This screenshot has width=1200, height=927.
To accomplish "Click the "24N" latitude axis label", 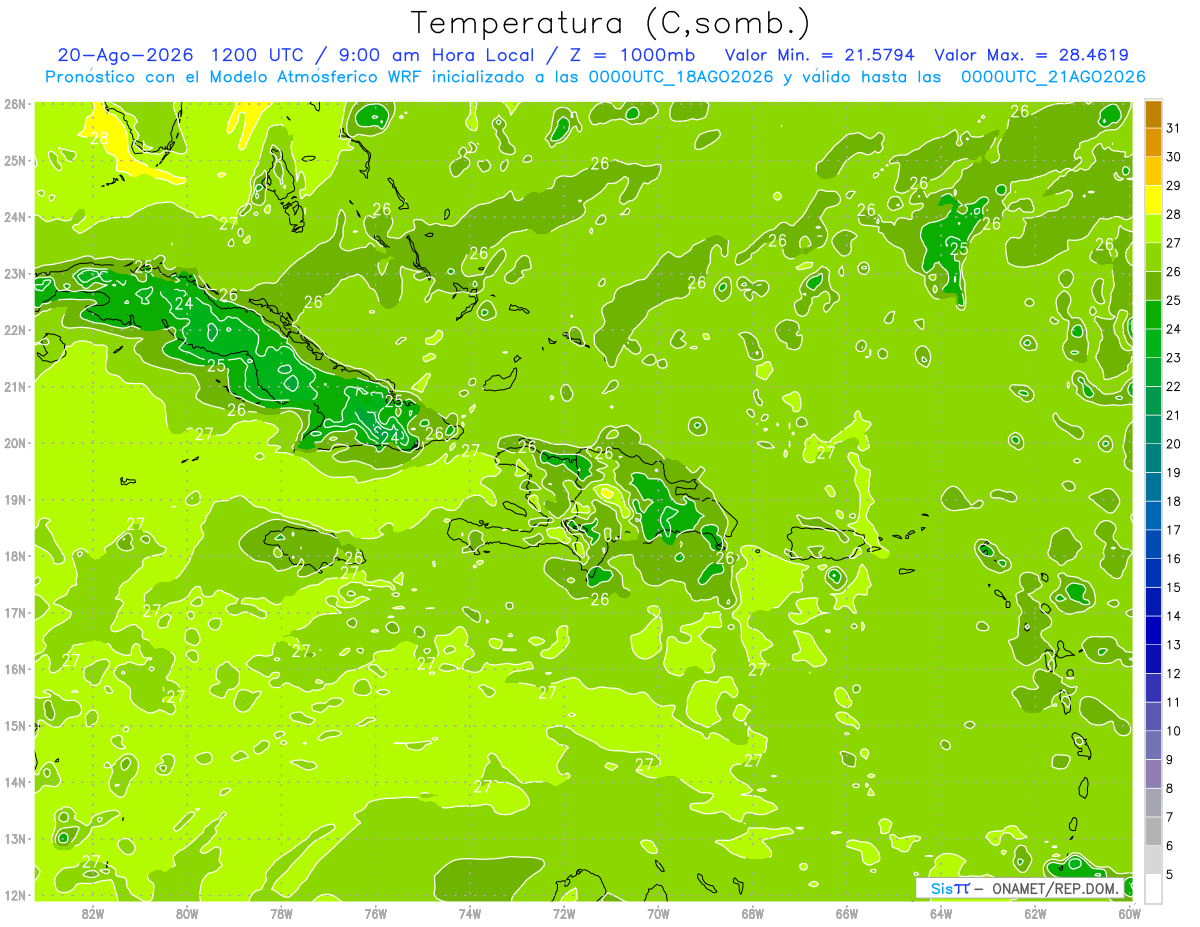I will pos(15,217).
